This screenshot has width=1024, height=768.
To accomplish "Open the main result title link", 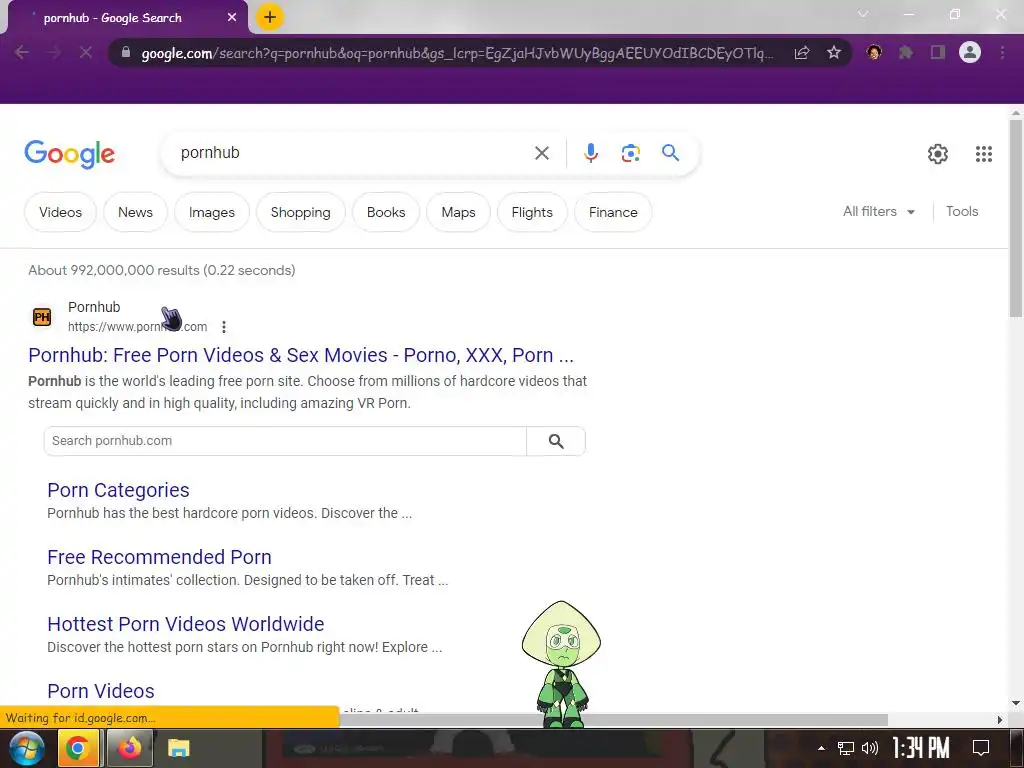I will pos(301,355).
